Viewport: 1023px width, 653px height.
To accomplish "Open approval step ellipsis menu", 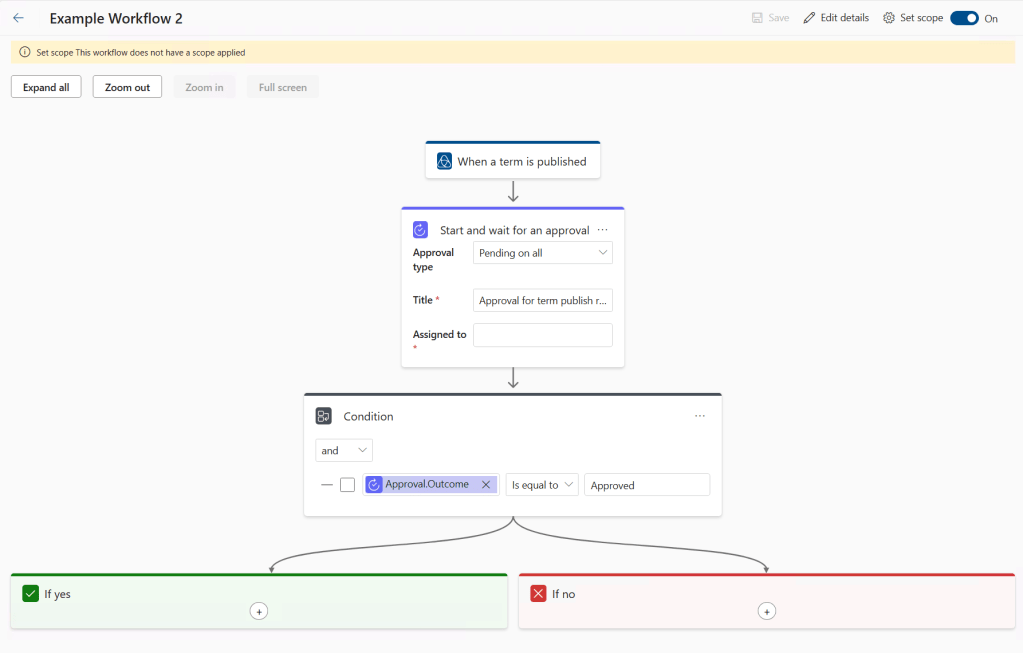I will [602, 230].
